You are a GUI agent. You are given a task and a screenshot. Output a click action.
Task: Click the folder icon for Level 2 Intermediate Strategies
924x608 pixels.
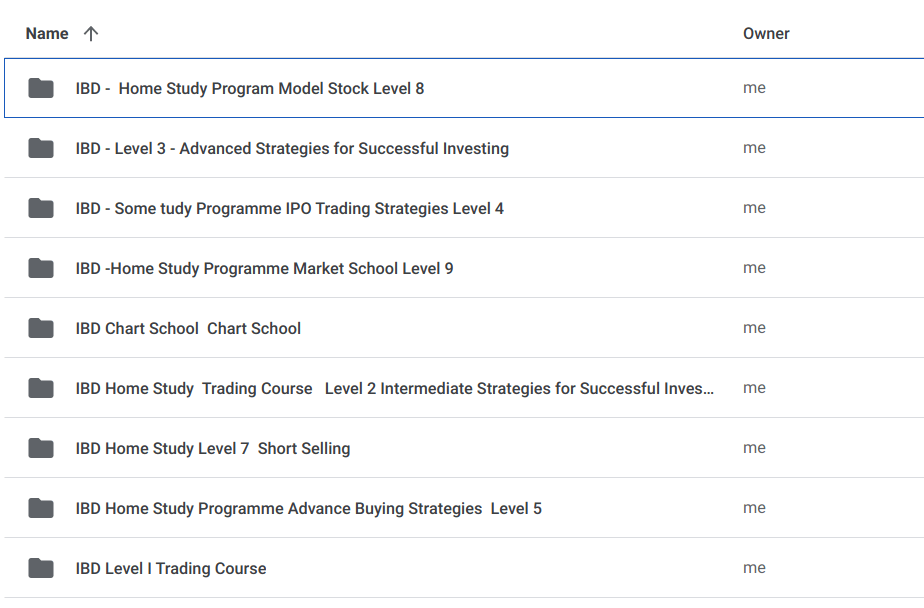(40, 388)
